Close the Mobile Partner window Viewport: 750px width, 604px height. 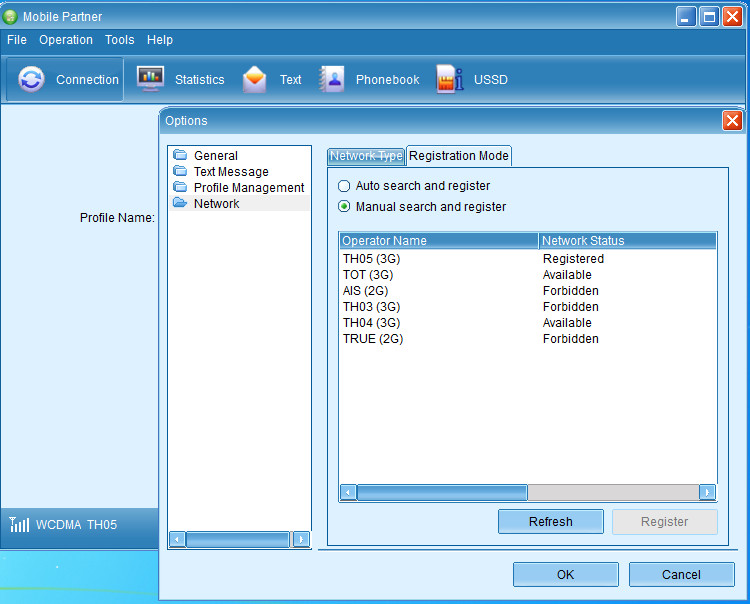click(x=732, y=17)
